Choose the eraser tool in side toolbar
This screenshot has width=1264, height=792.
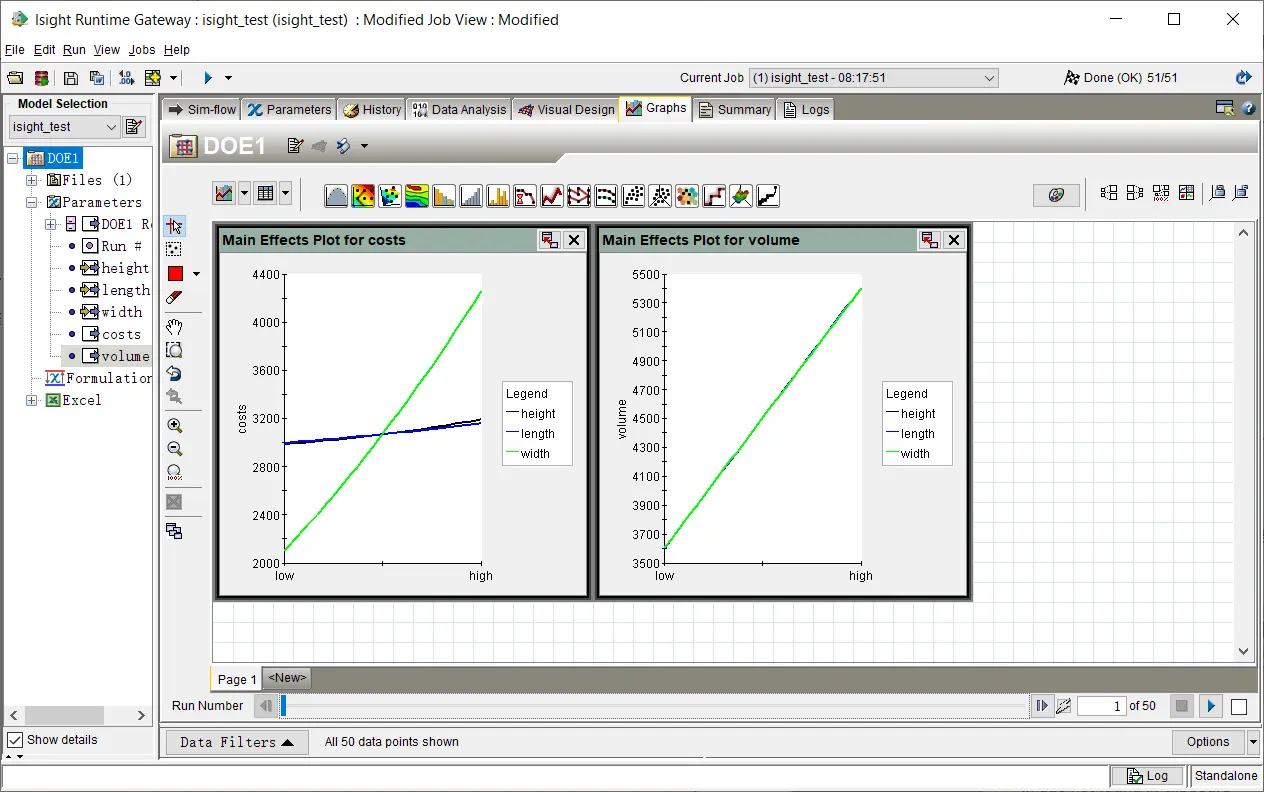174,297
